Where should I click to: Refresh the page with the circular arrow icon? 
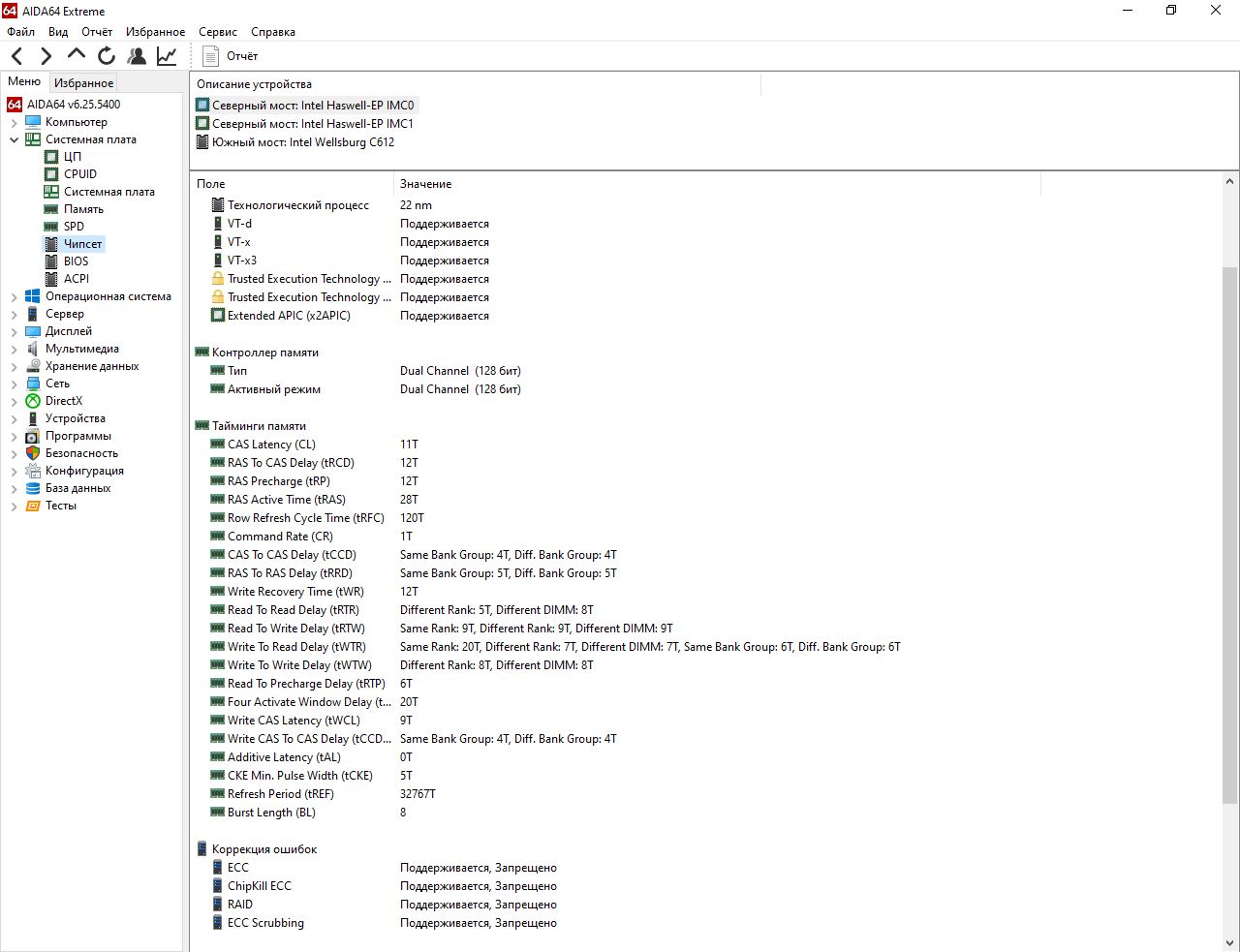click(x=107, y=56)
